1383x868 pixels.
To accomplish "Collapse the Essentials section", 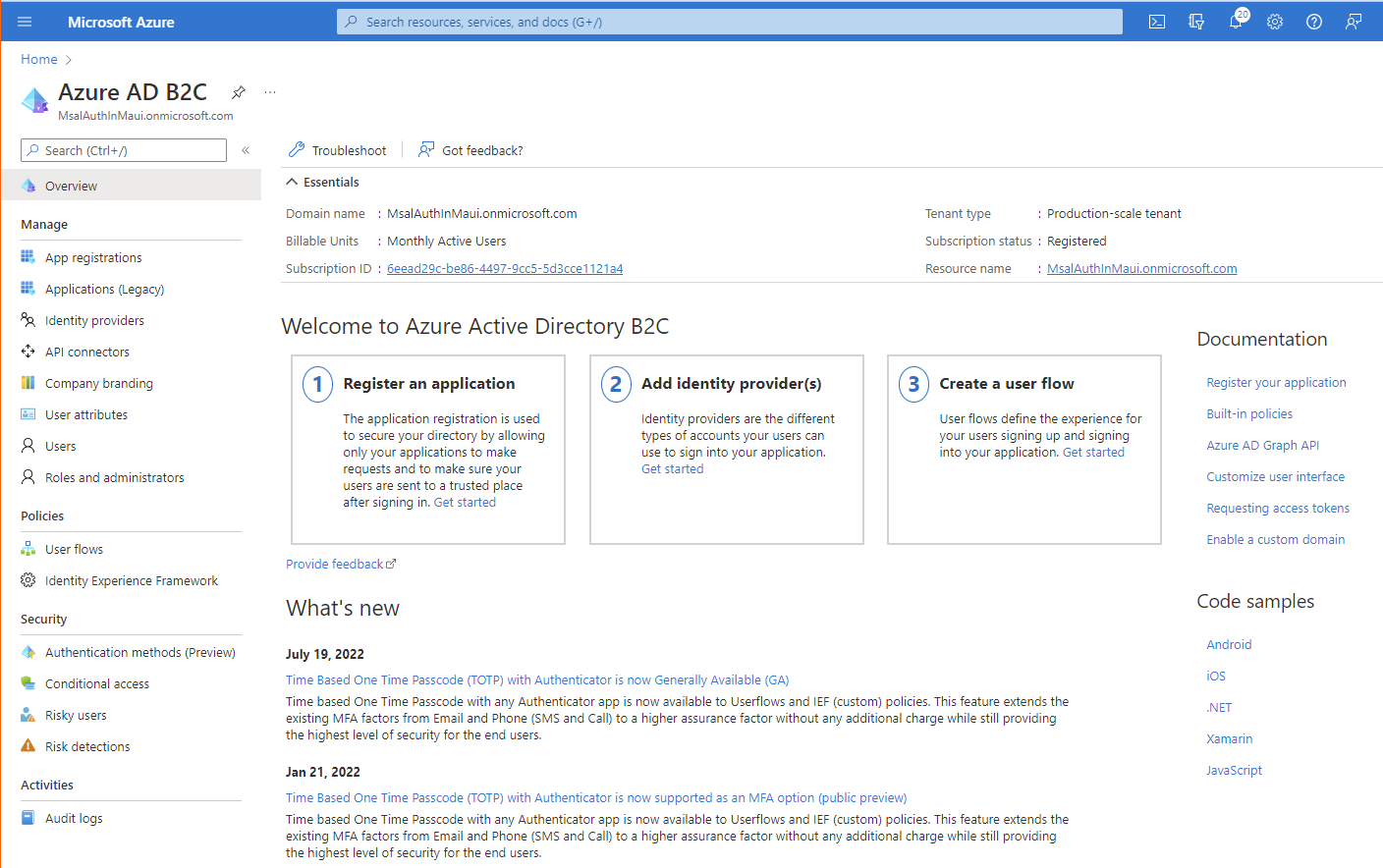I will point(292,182).
